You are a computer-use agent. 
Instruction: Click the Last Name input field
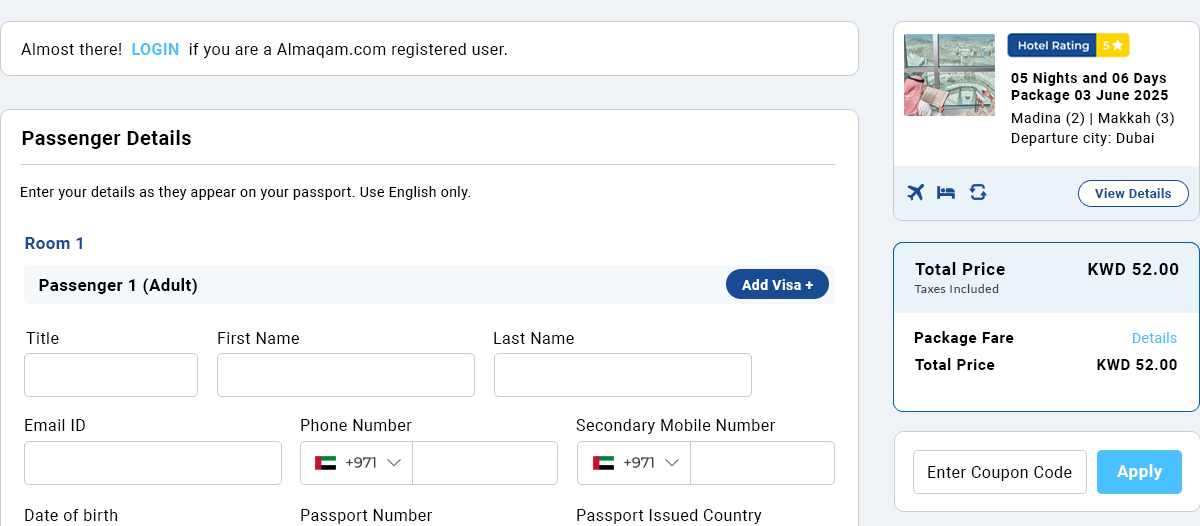point(622,375)
